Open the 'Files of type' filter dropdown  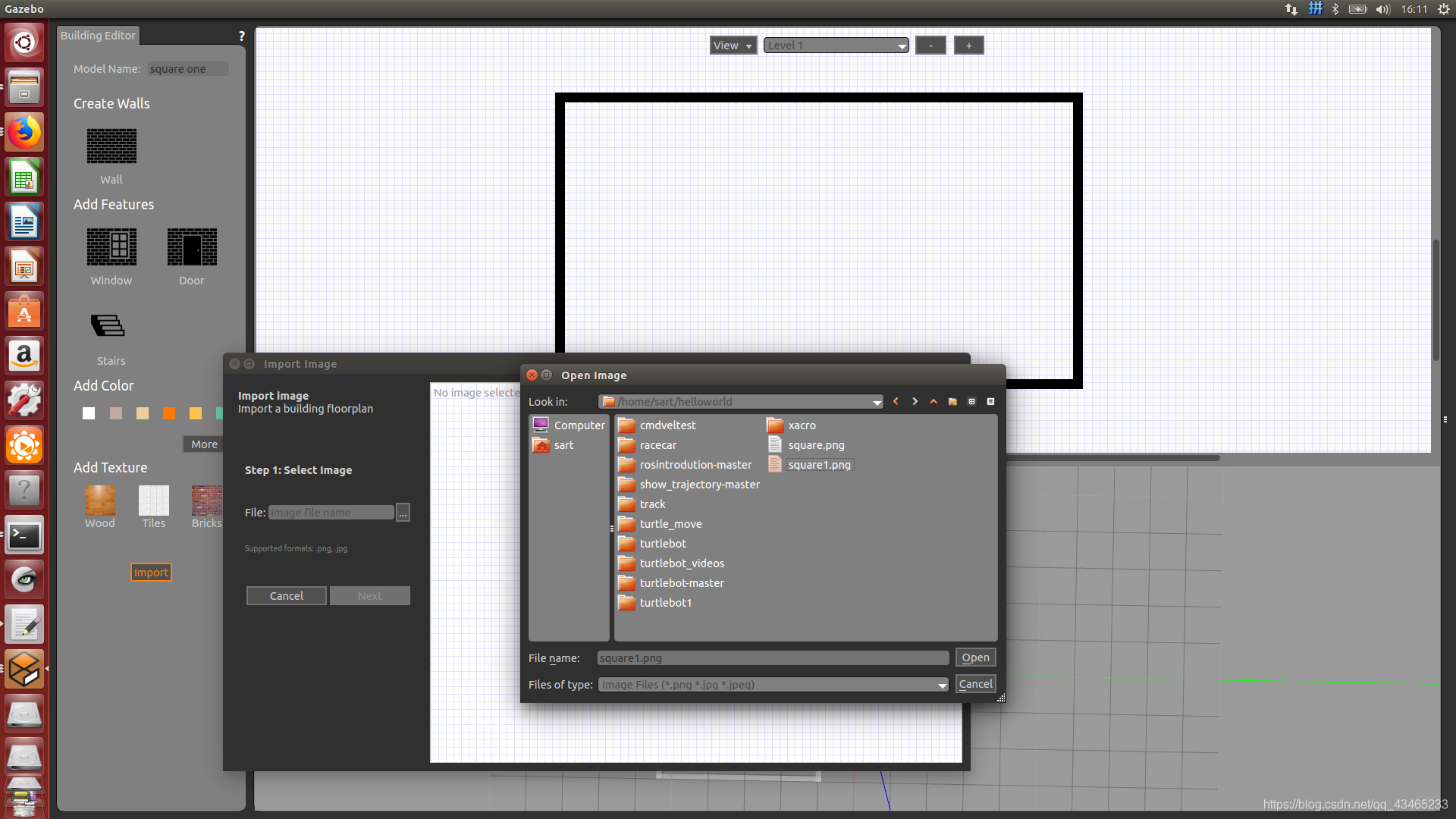[x=941, y=684]
